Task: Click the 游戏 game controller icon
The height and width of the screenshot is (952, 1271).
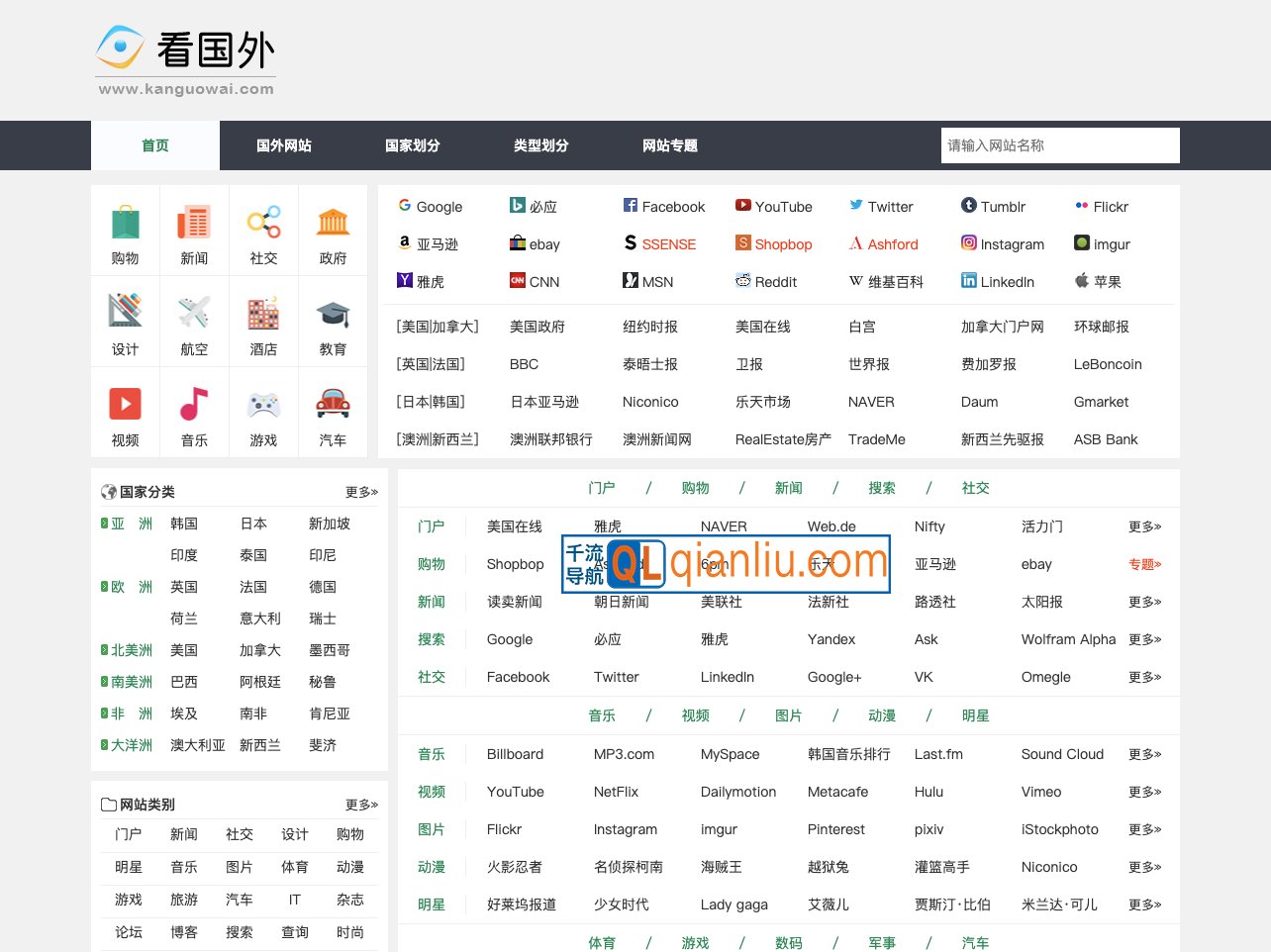Action: (263, 406)
